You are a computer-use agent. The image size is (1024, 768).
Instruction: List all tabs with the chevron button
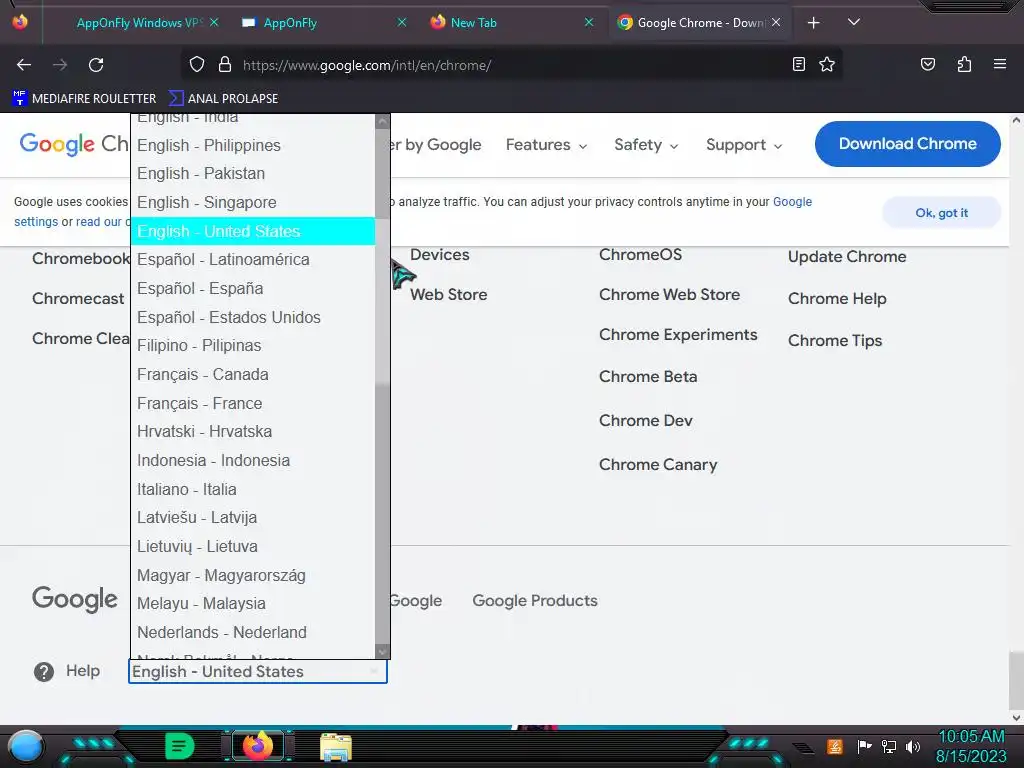coord(854,22)
